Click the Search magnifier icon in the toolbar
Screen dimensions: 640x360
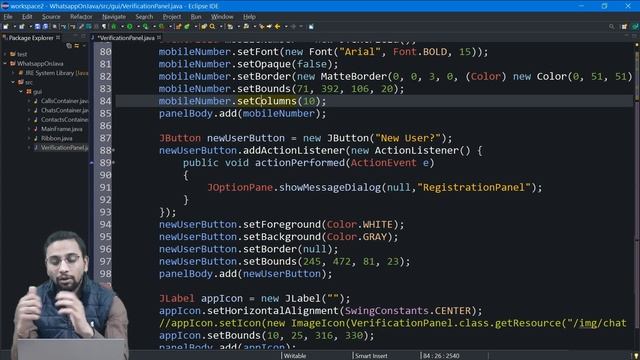coord(212,27)
